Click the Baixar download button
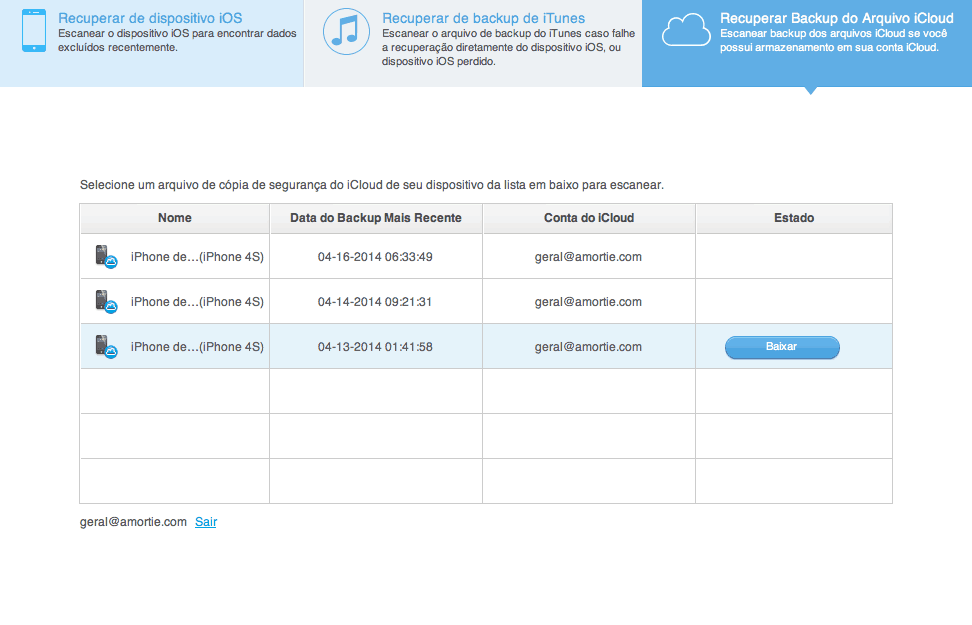Image resolution: width=972 pixels, height=625 pixels. coord(782,347)
